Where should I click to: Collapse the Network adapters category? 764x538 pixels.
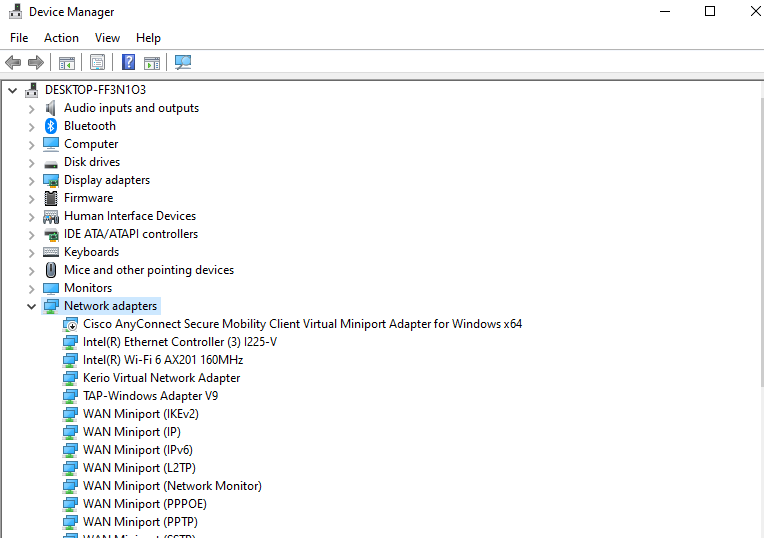(32, 307)
